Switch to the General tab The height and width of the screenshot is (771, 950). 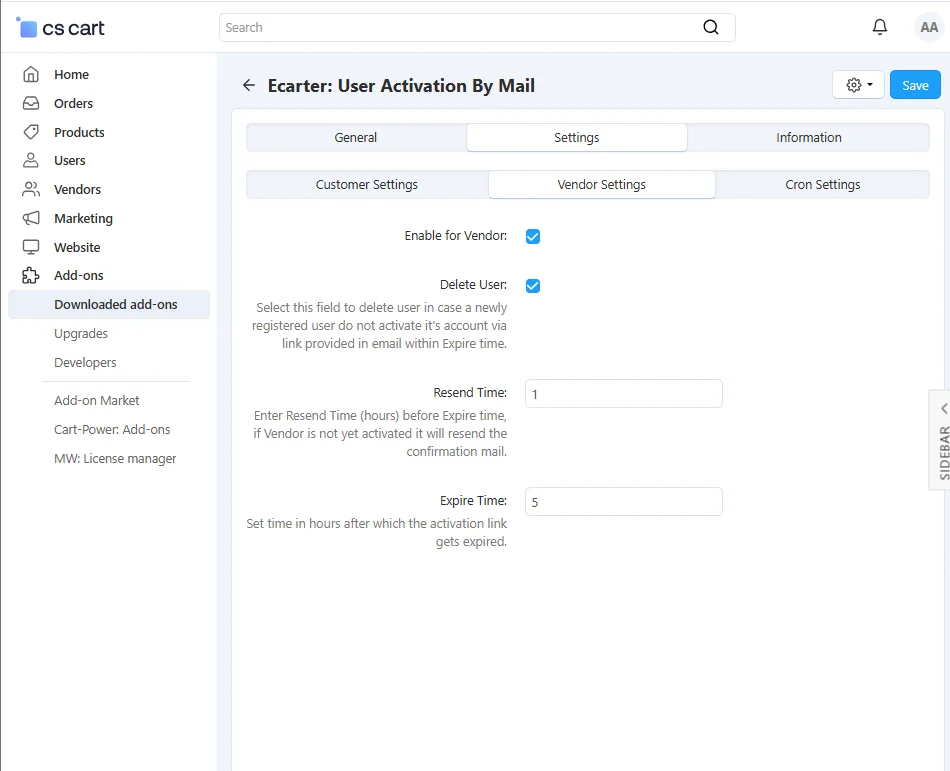pyautogui.click(x=356, y=138)
